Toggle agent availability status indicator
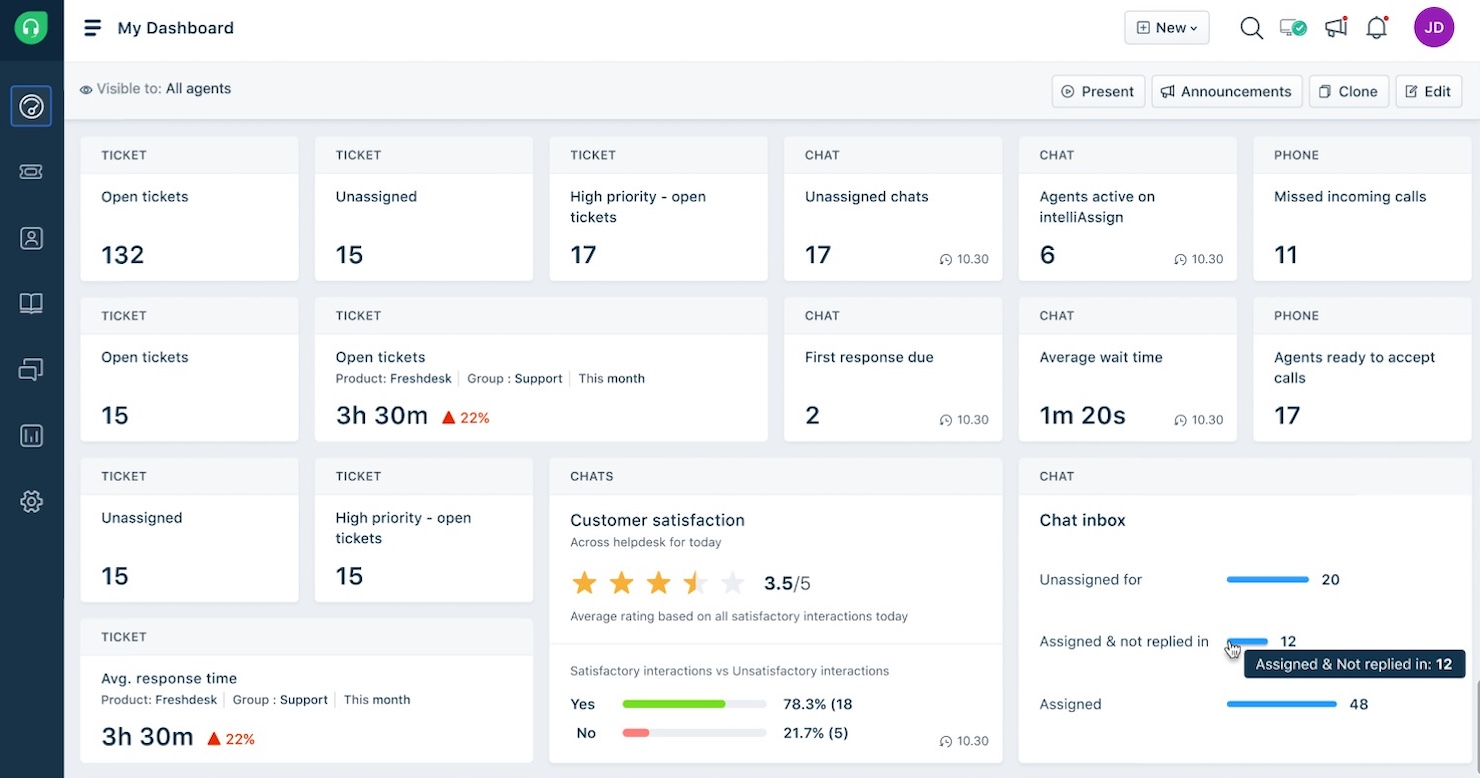The height and width of the screenshot is (778, 1480). (1292, 28)
